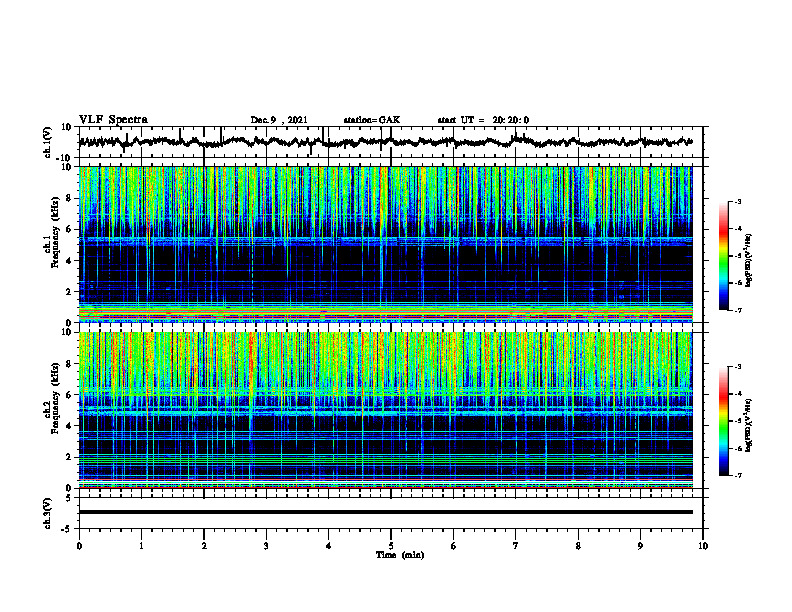Image resolution: width=792 pixels, height=612 pixels.
Task: Click the ch.1 "Frequency (kHz)" axis label
Action: [x=55, y=232]
